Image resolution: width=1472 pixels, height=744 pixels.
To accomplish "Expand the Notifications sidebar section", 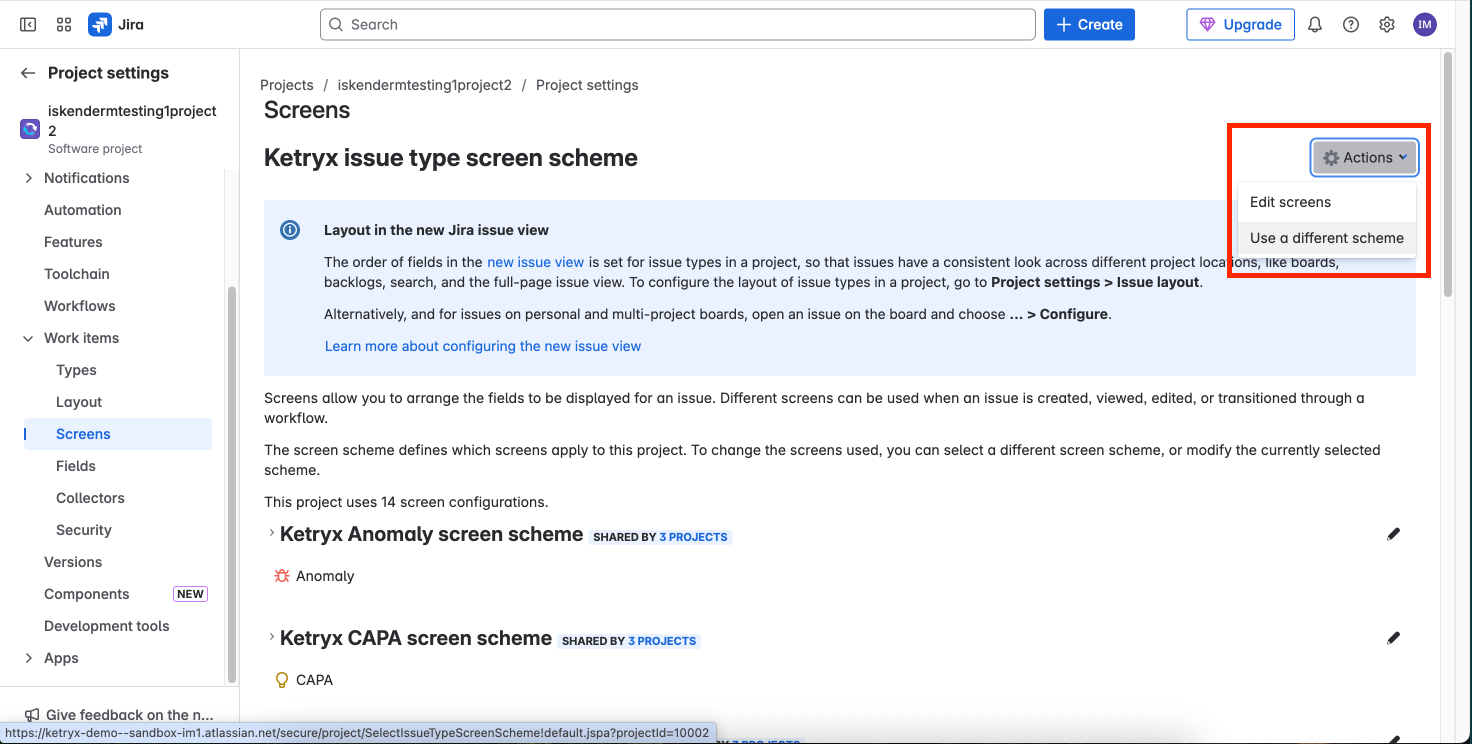I will [x=28, y=178].
